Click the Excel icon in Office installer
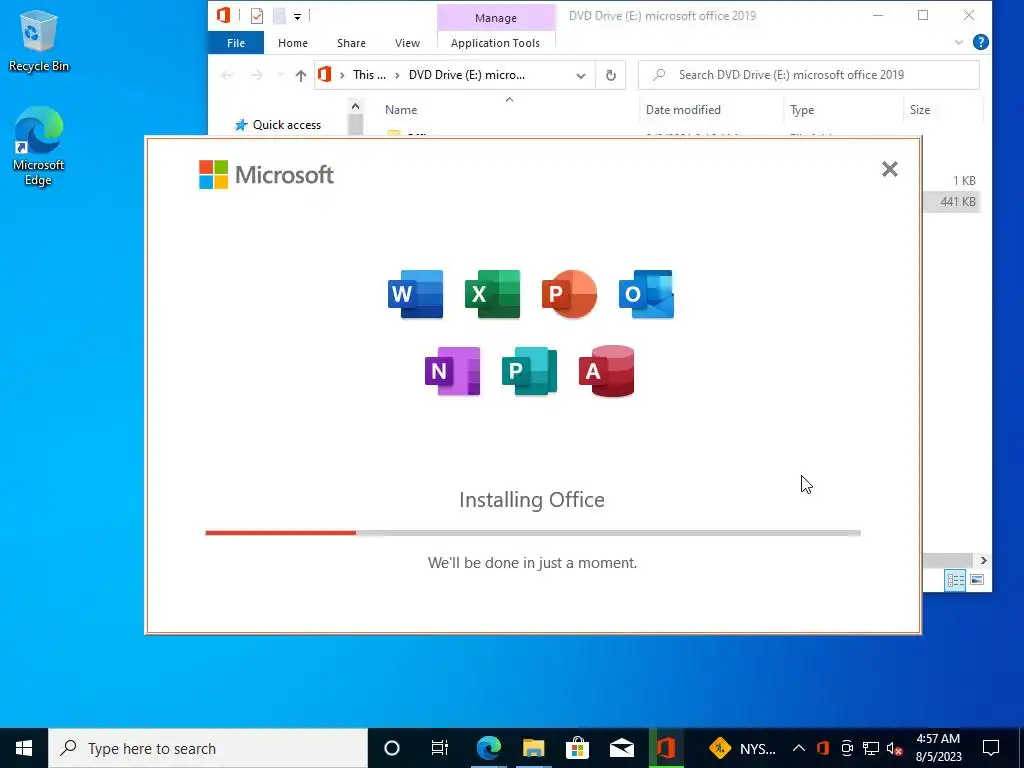 (492, 294)
